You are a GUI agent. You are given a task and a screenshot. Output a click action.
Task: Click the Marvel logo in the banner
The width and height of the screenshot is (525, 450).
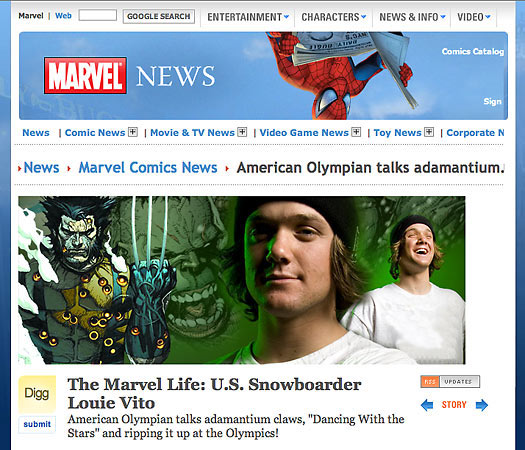click(85, 75)
